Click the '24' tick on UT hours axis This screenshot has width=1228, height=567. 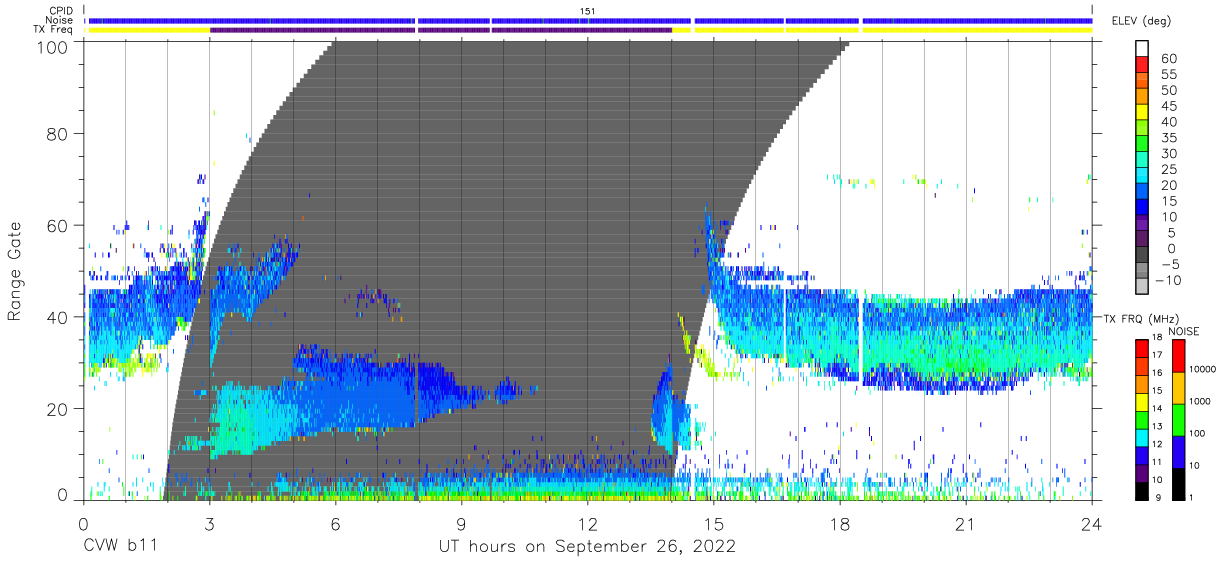pos(1091,523)
